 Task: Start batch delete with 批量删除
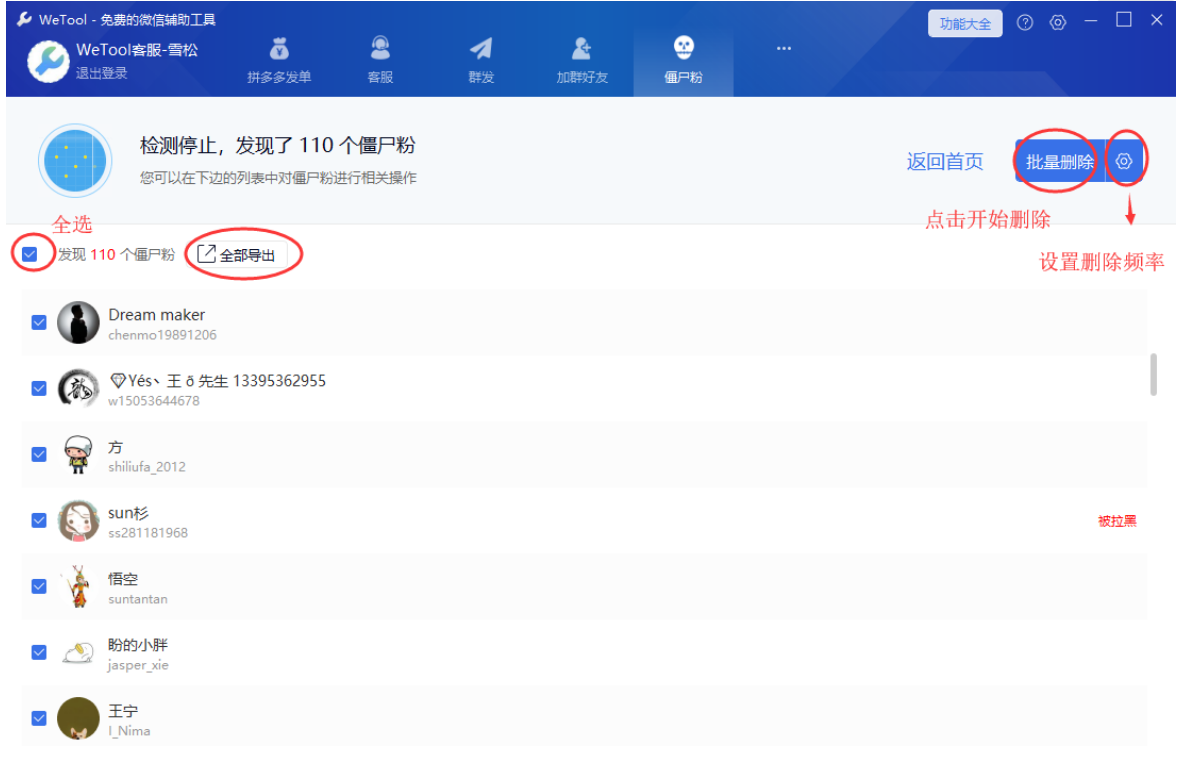coord(1060,161)
